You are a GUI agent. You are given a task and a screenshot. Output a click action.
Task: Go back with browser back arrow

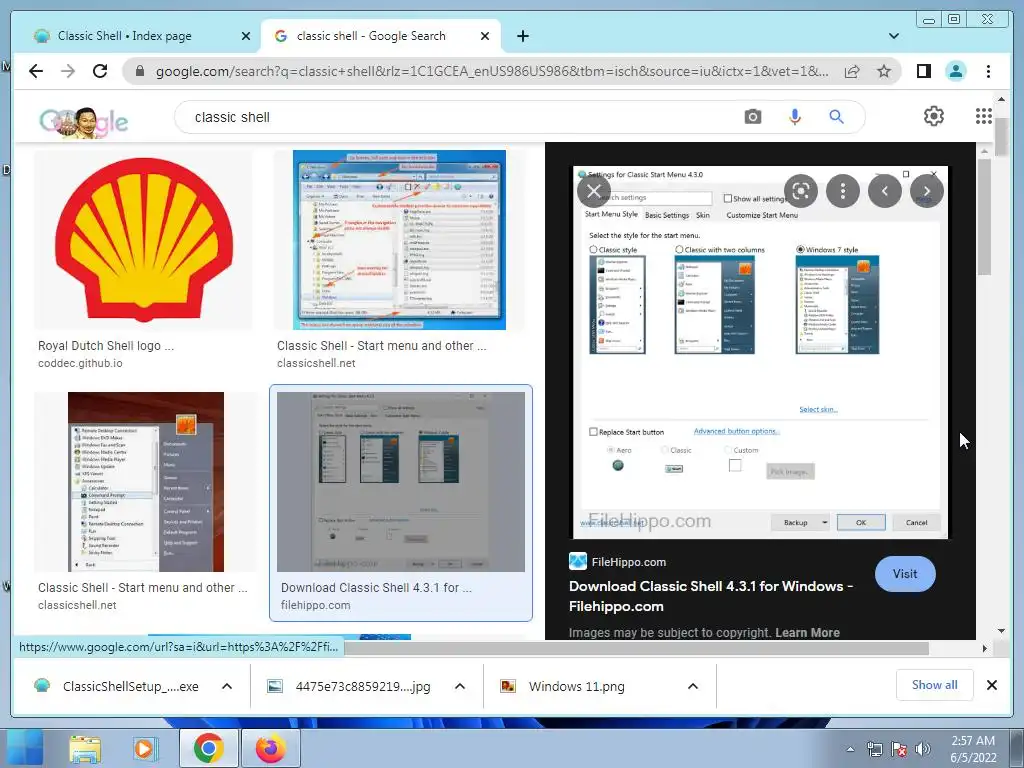tap(36, 71)
